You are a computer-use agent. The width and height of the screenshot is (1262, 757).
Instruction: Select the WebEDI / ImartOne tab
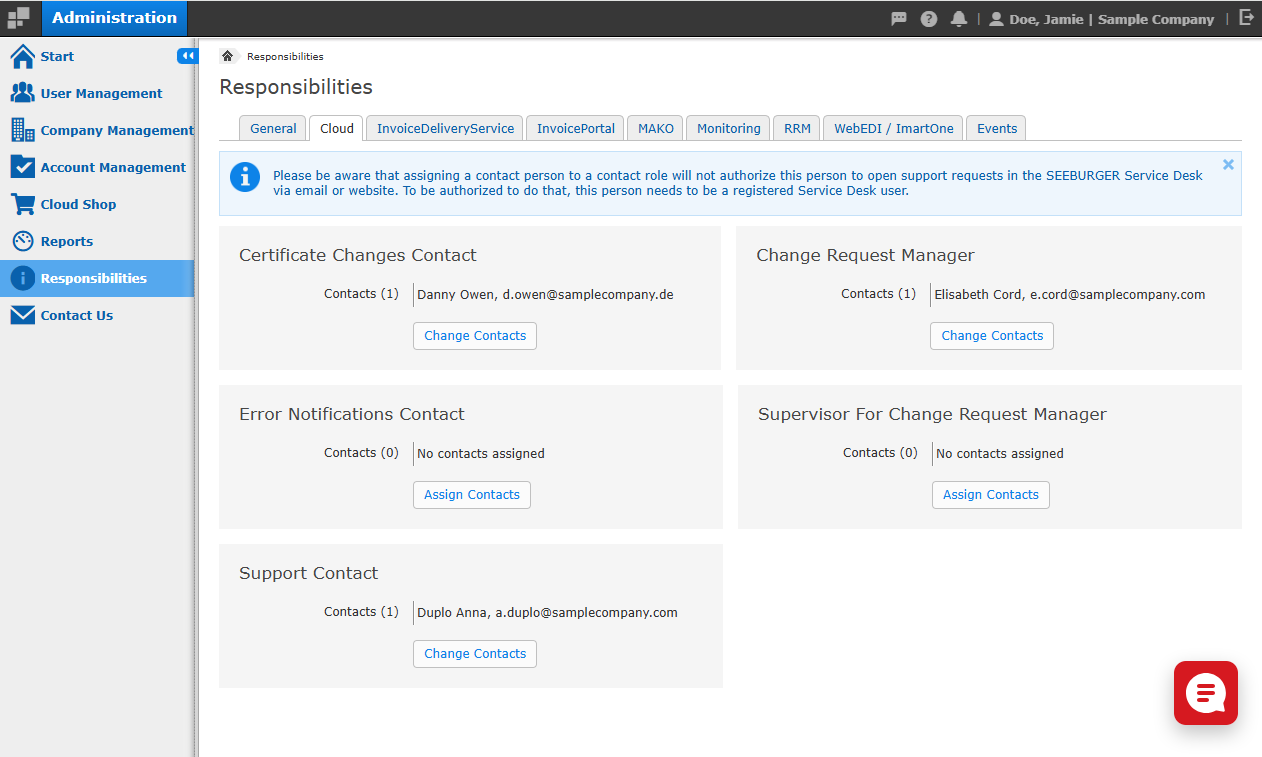[893, 128]
